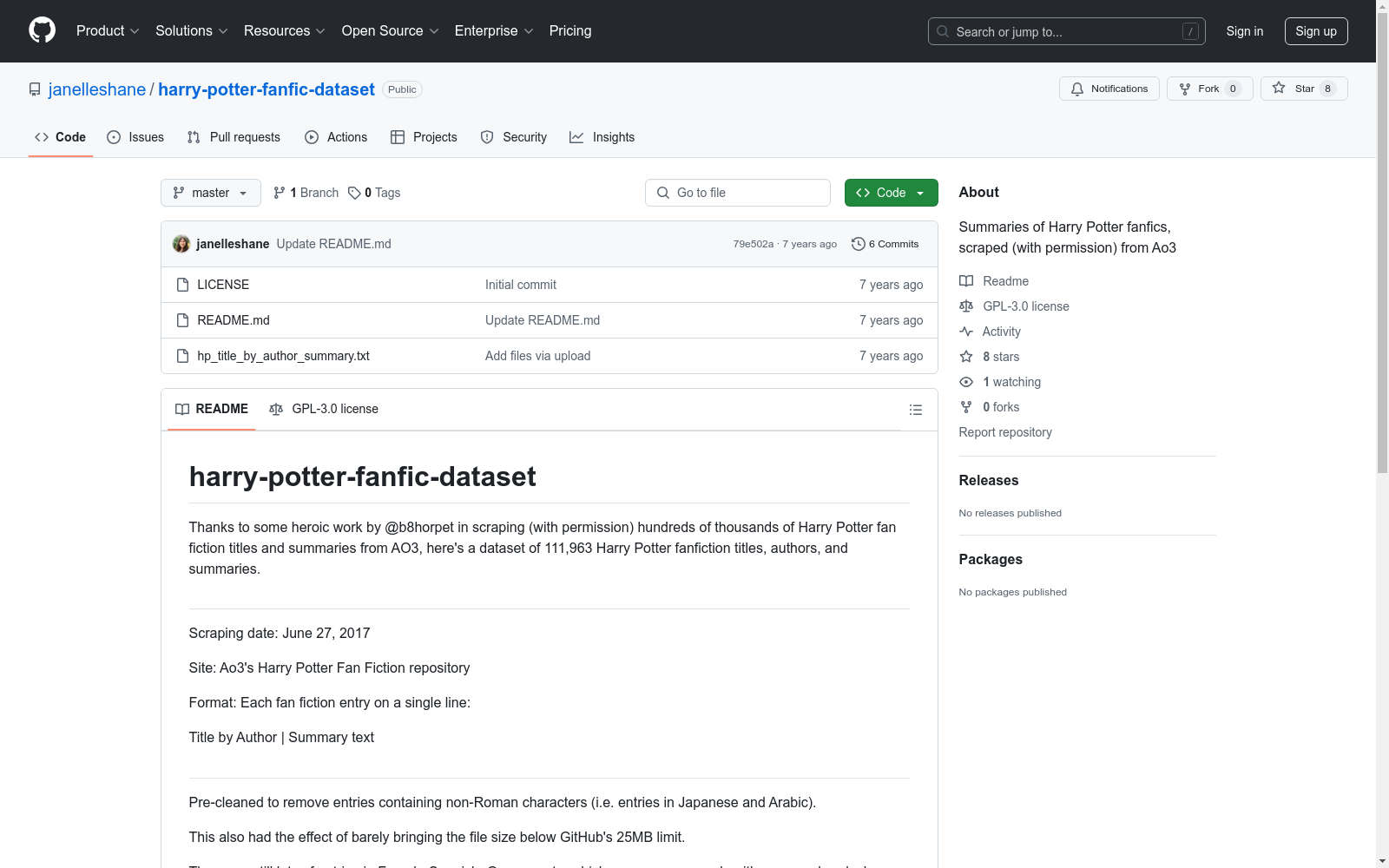Screen dimensions: 1389x868
Task: Click the Sign up button
Action: (x=1316, y=31)
